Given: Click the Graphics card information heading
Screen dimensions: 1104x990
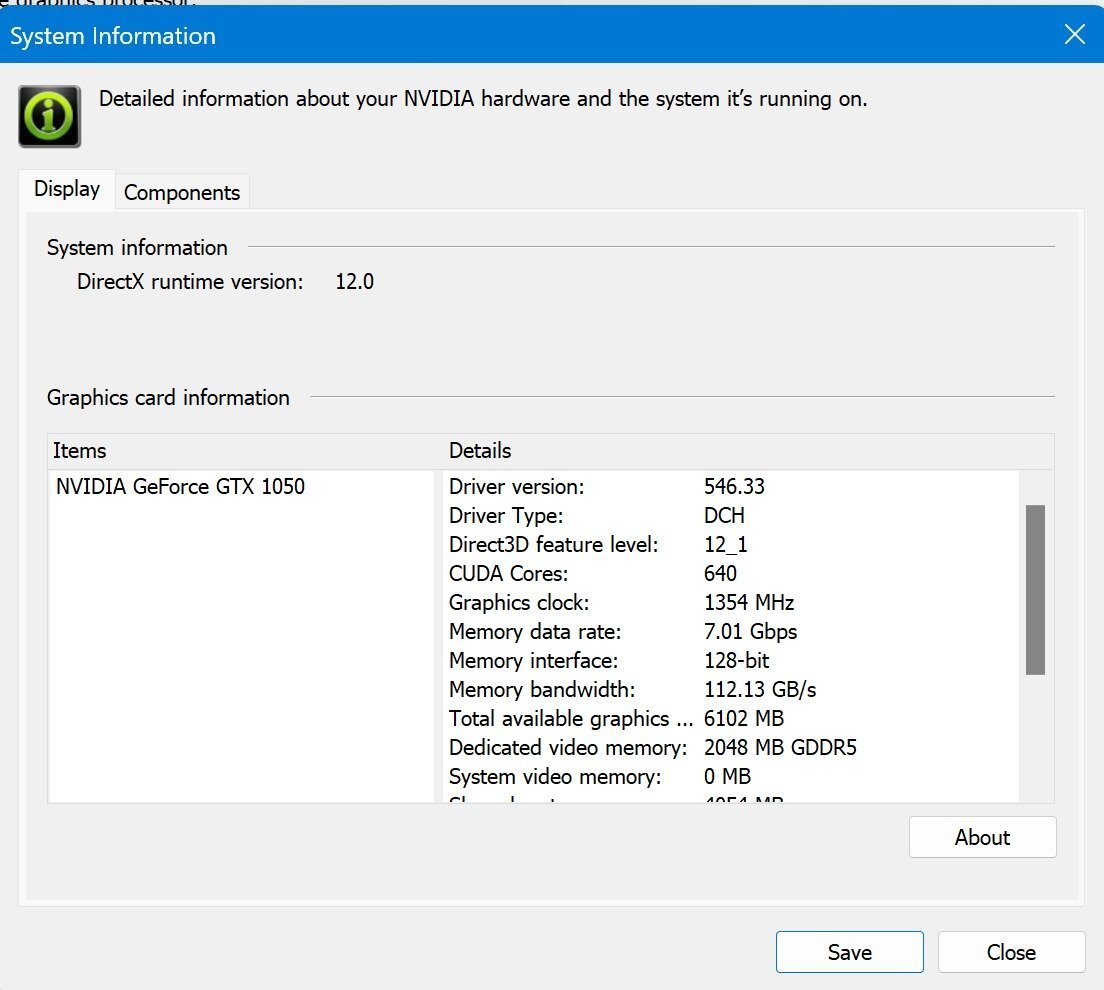Looking at the screenshot, I should coord(168,398).
